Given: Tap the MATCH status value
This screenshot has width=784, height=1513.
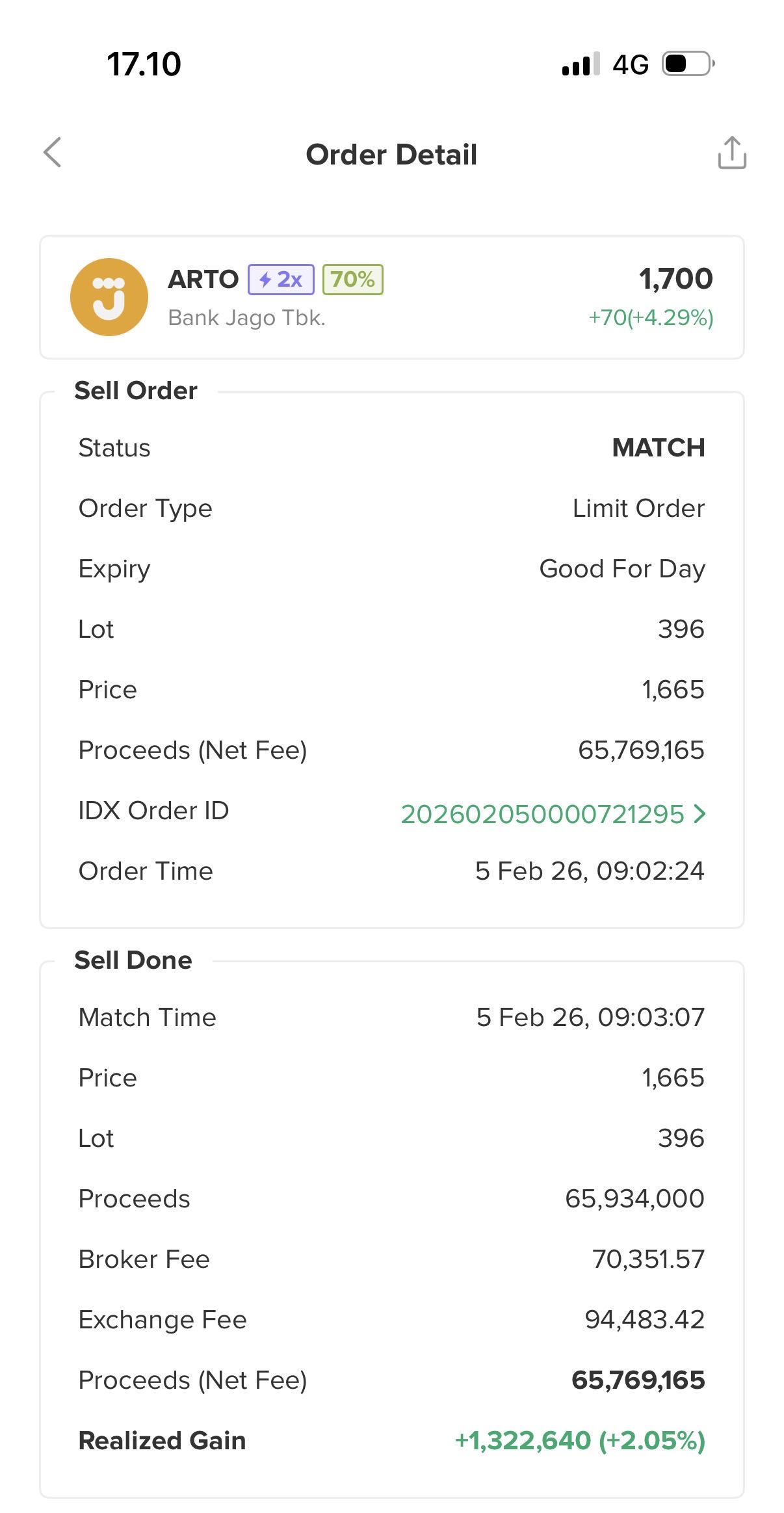Looking at the screenshot, I should (658, 448).
